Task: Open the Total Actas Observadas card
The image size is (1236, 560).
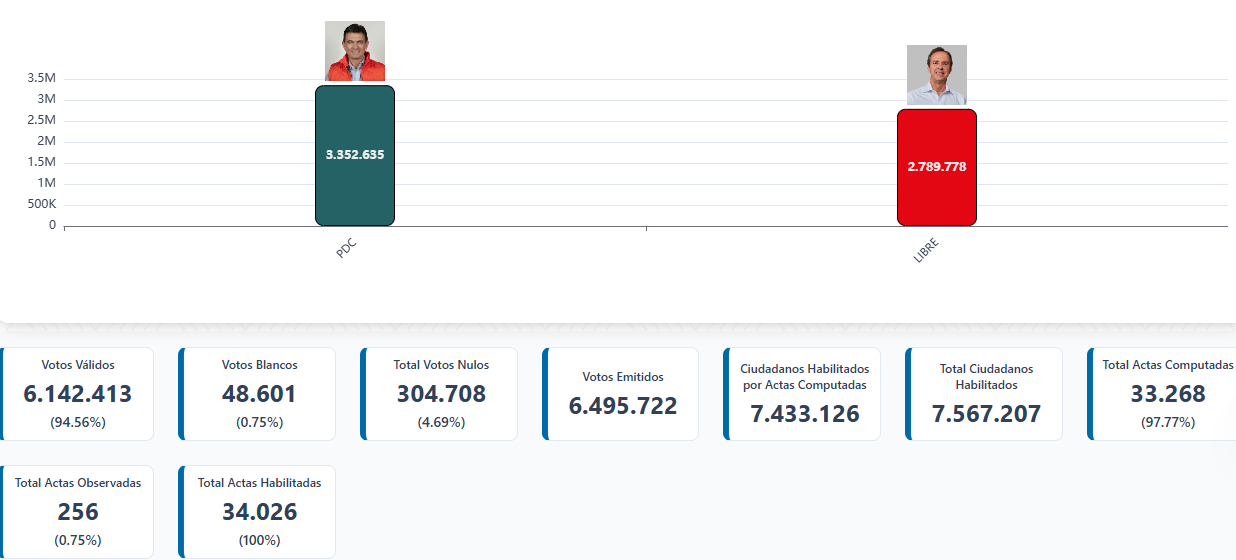Action: (78, 511)
